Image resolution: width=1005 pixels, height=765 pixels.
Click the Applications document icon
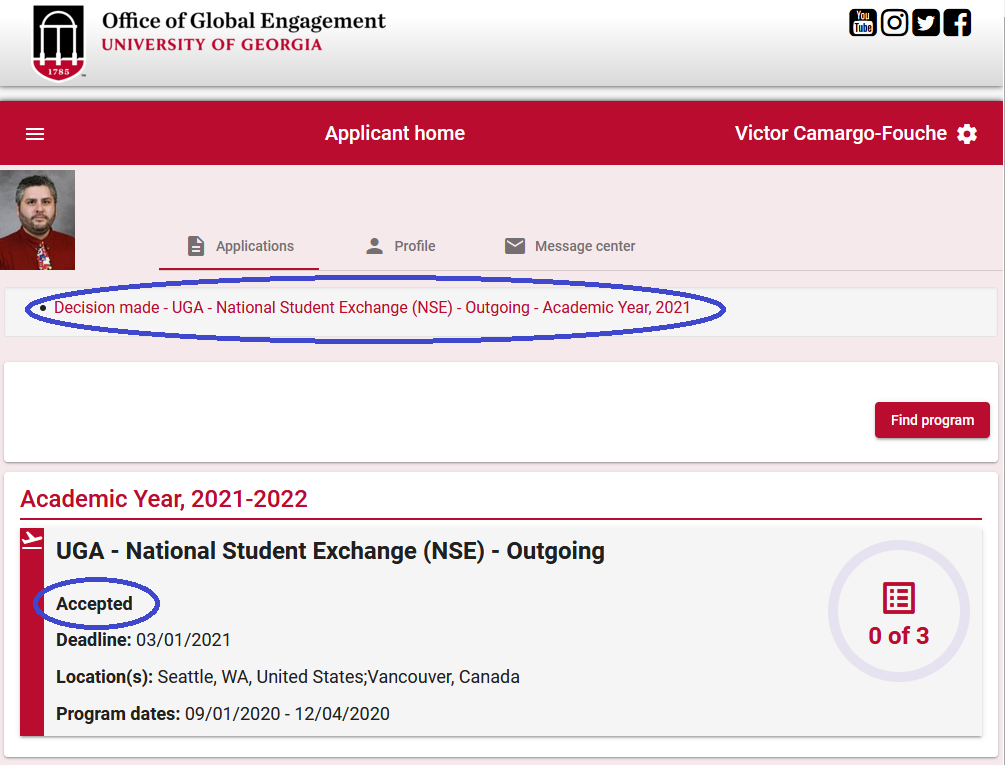196,246
